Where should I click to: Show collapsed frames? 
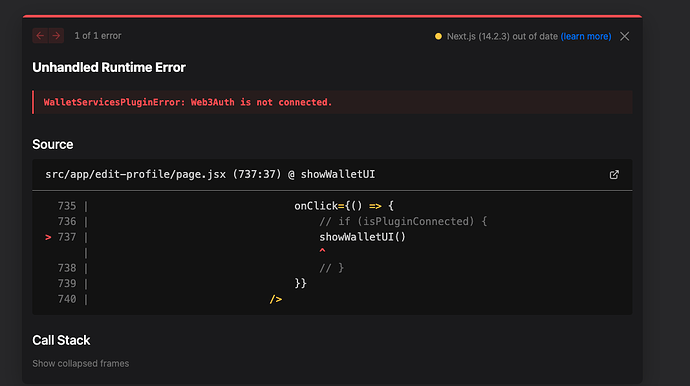coord(81,364)
